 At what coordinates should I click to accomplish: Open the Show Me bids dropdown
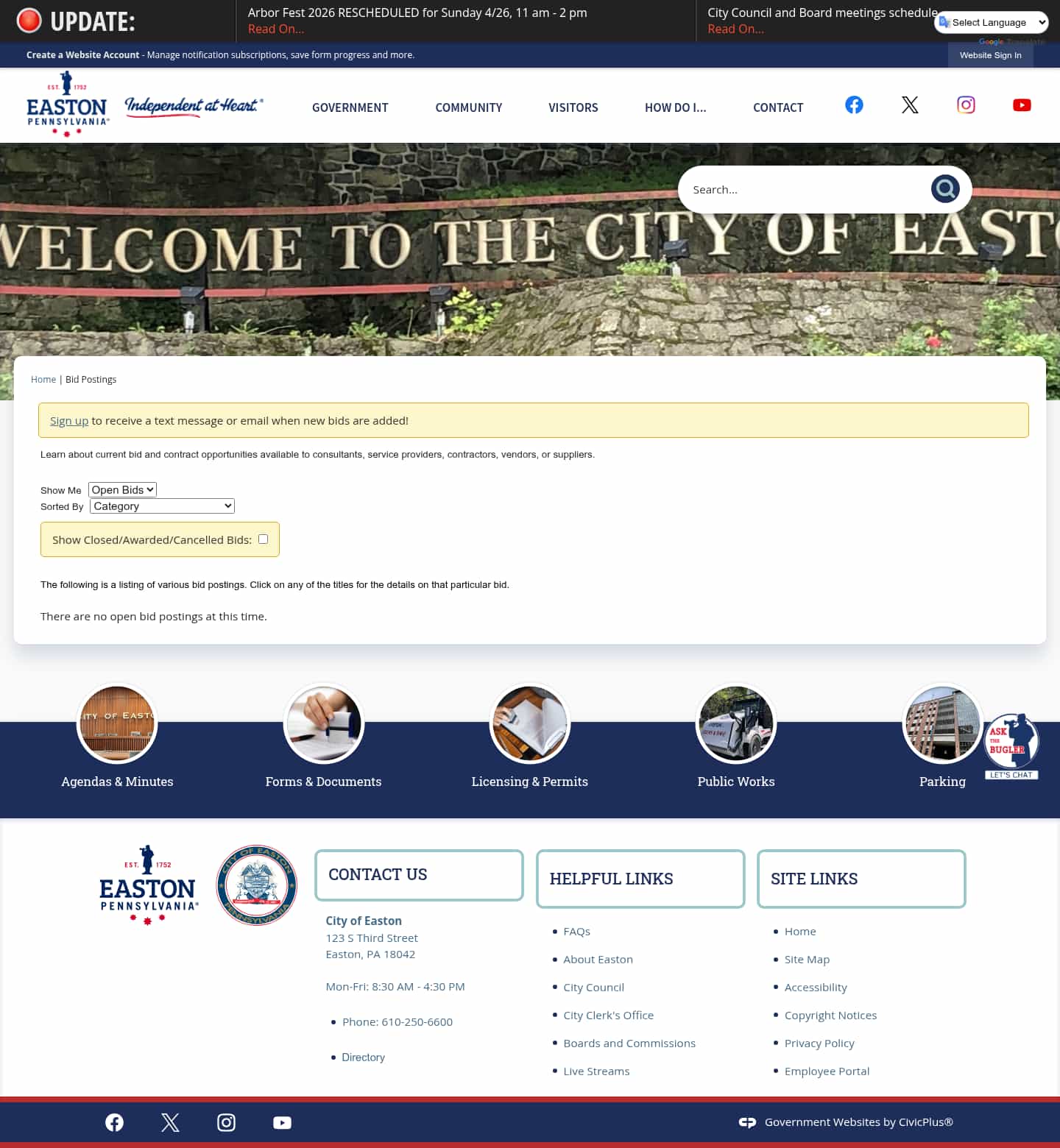coord(121,489)
